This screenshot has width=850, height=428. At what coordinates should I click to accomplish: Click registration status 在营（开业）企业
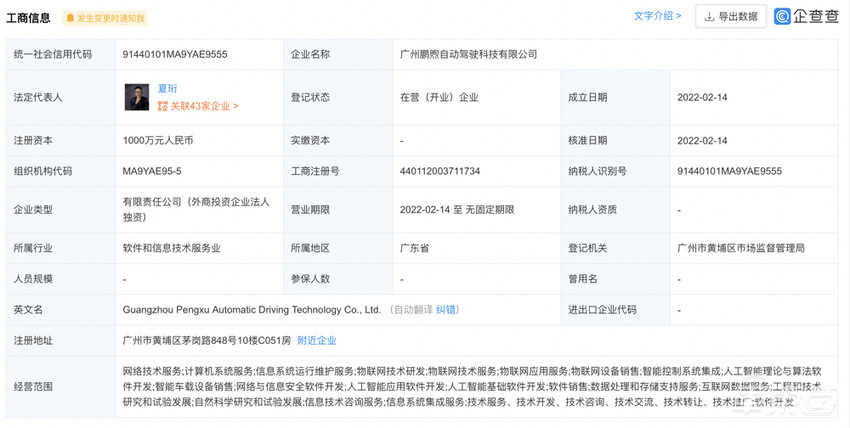(x=439, y=98)
